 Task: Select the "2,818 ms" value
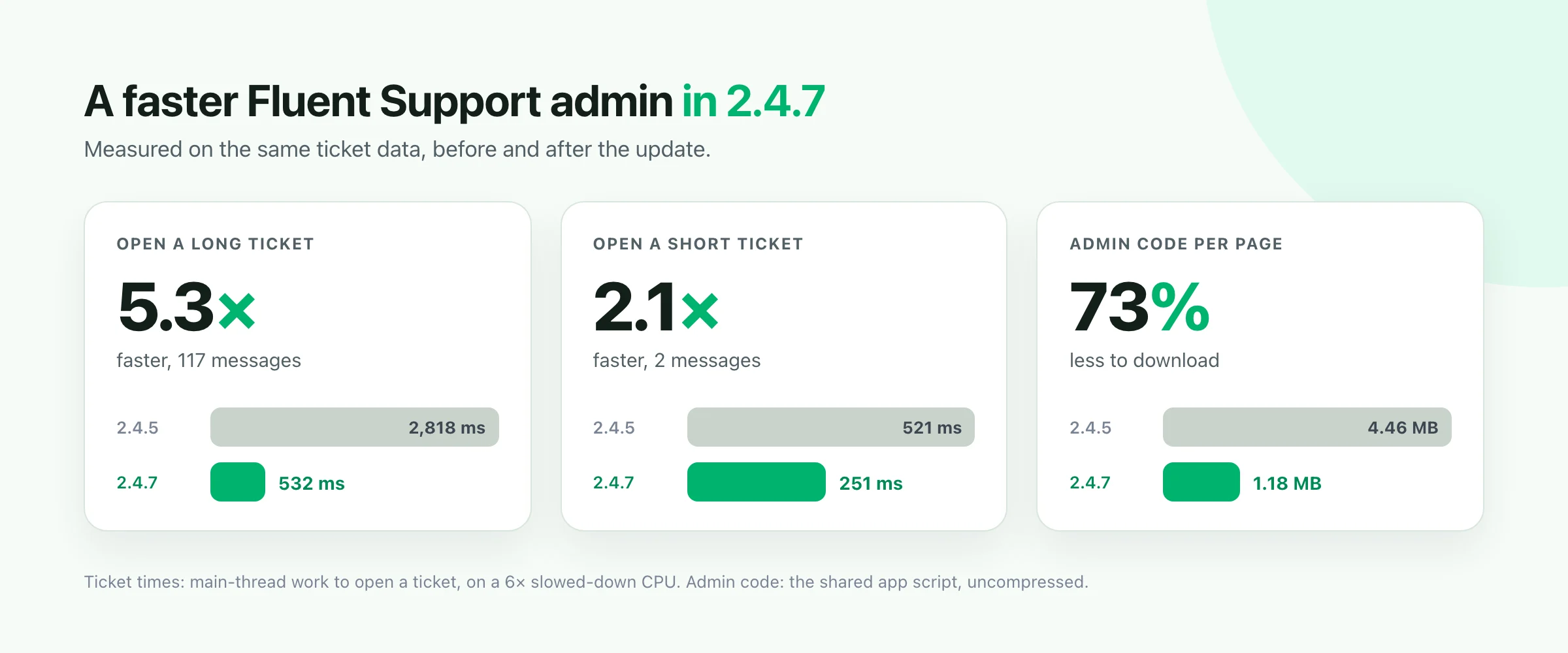447,428
